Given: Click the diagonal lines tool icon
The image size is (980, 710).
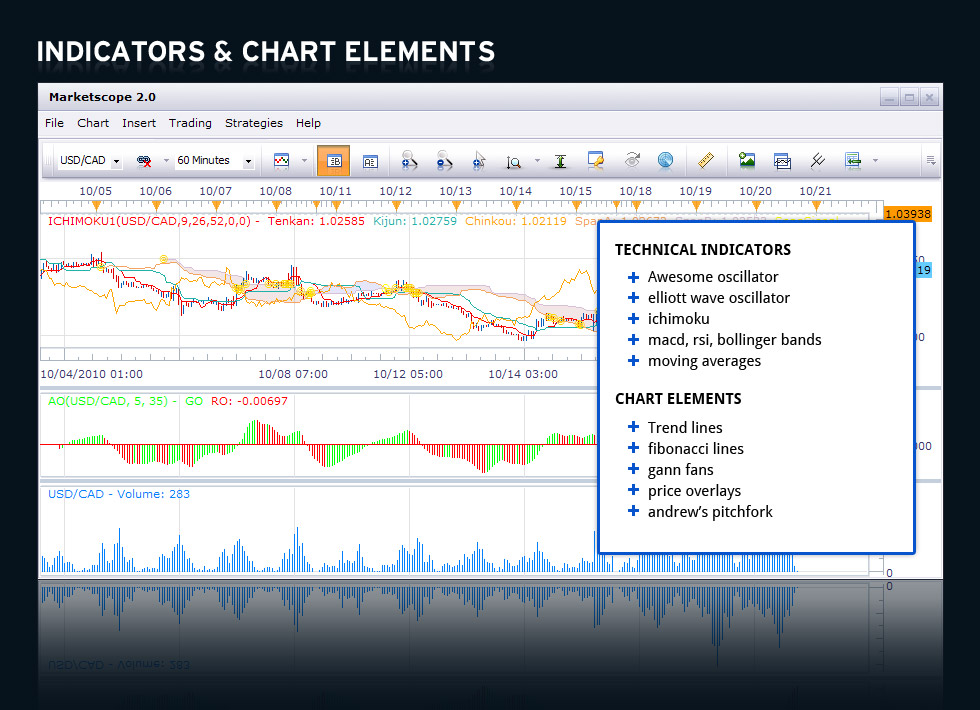Looking at the screenshot, I should coord(818,161).
